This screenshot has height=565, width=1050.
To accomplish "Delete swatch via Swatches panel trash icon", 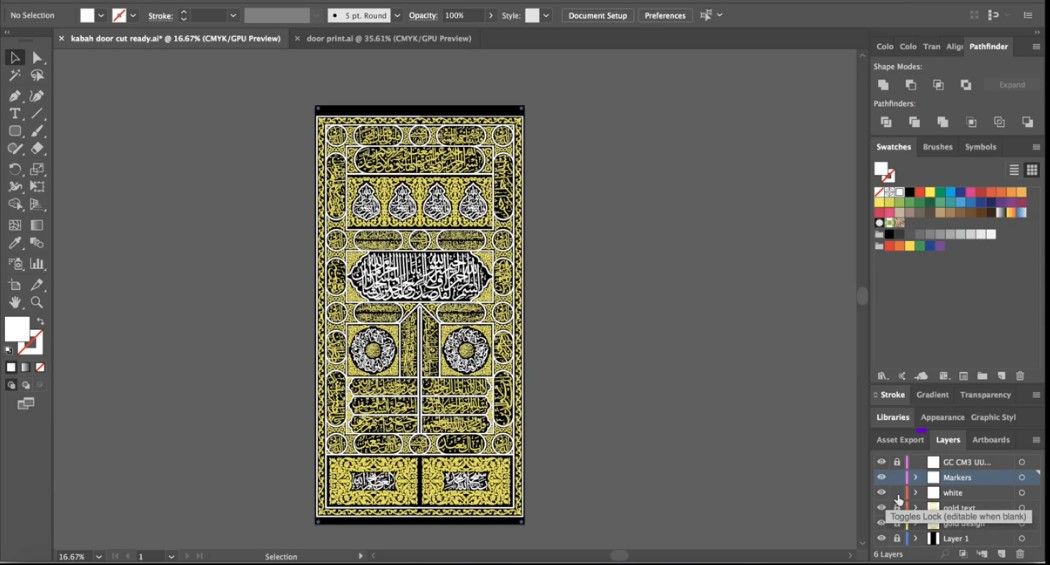I will (x=1020, y=376).
